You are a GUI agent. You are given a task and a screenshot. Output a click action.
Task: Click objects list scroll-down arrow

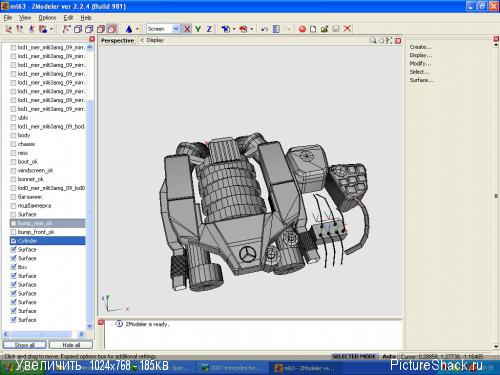tap(89, 326)
